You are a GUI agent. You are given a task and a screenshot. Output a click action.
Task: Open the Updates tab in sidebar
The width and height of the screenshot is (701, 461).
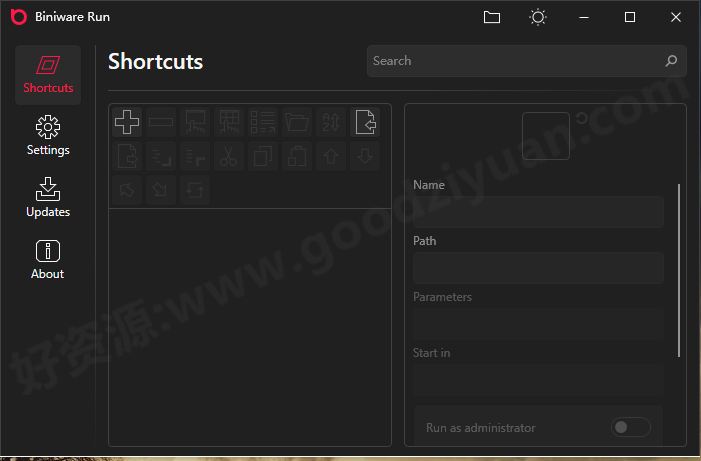pyautogui.click(x=48, y=198)
